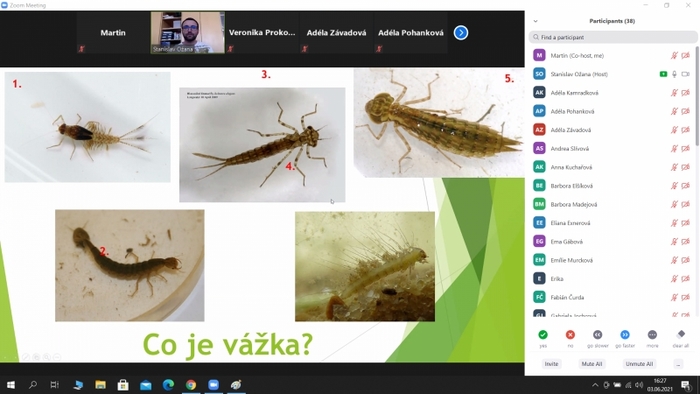Screen dimensions: 700x394
Task: Click the Invite button
Action: [x=551, y=364]
